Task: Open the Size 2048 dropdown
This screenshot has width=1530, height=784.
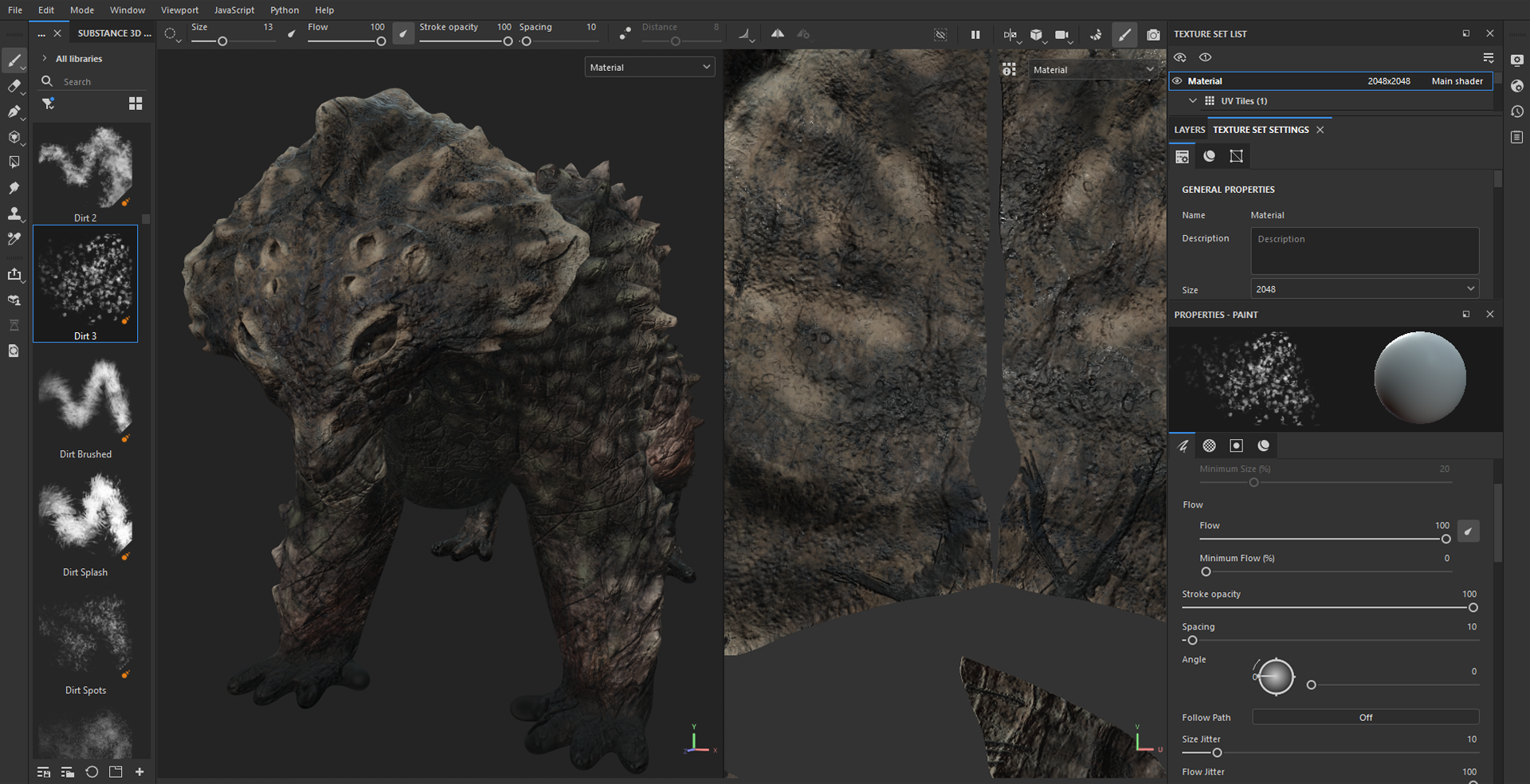Action: [1364, 289]
